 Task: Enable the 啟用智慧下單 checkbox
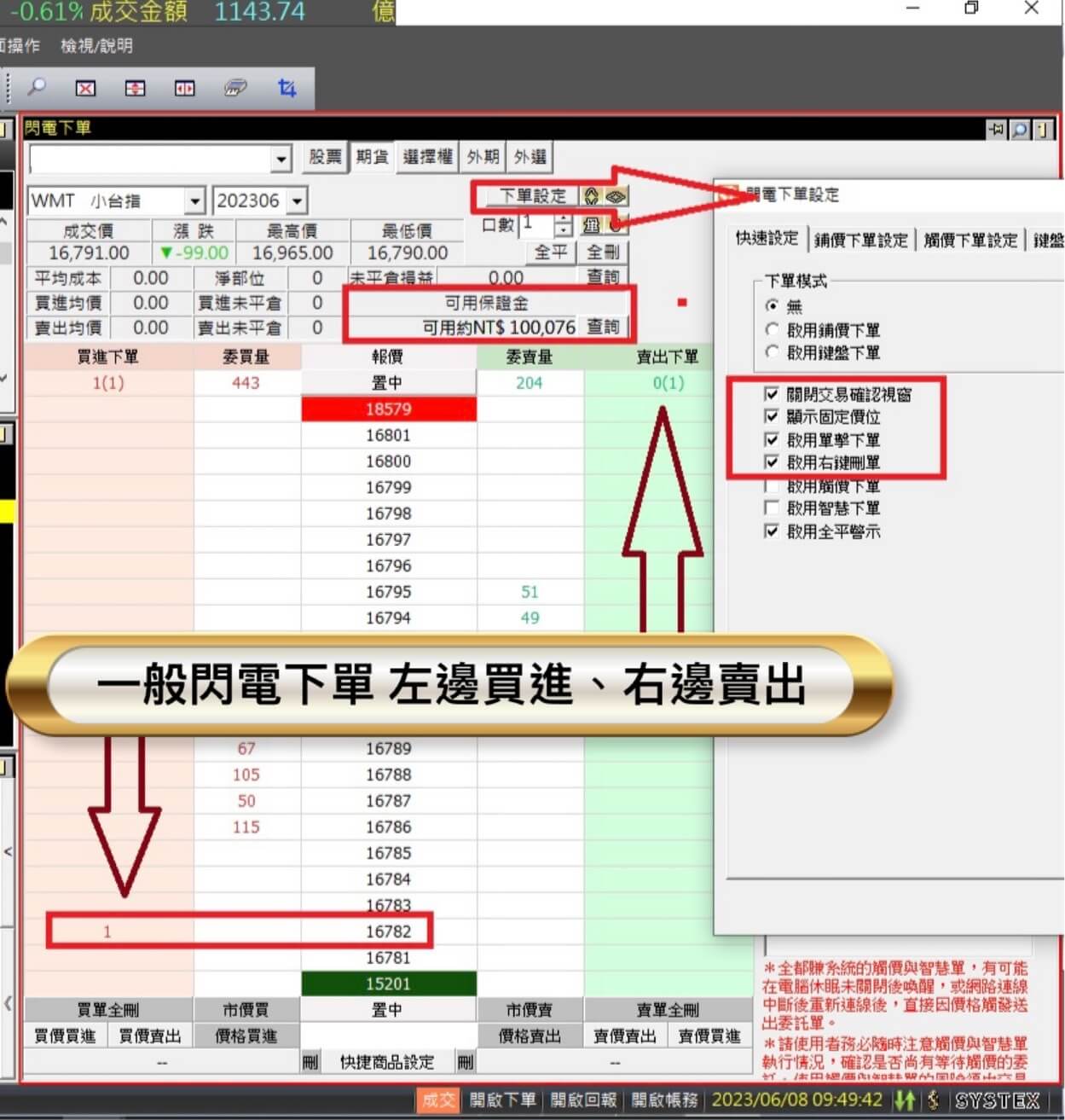[x=770, y=508]
